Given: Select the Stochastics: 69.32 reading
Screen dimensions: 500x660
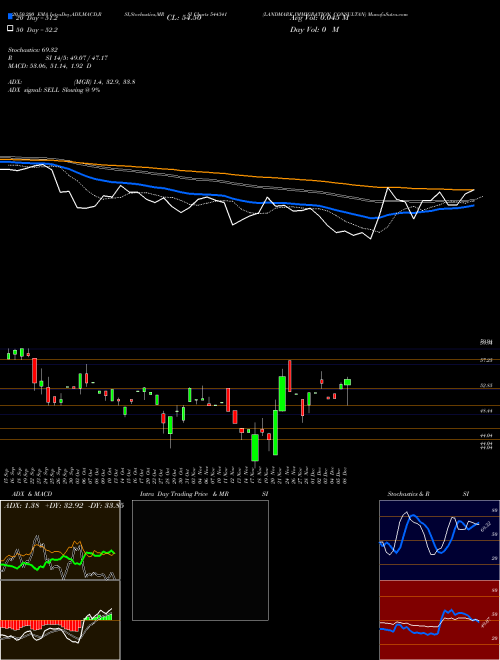Looking at the screenshot, I should coord(33,50).
